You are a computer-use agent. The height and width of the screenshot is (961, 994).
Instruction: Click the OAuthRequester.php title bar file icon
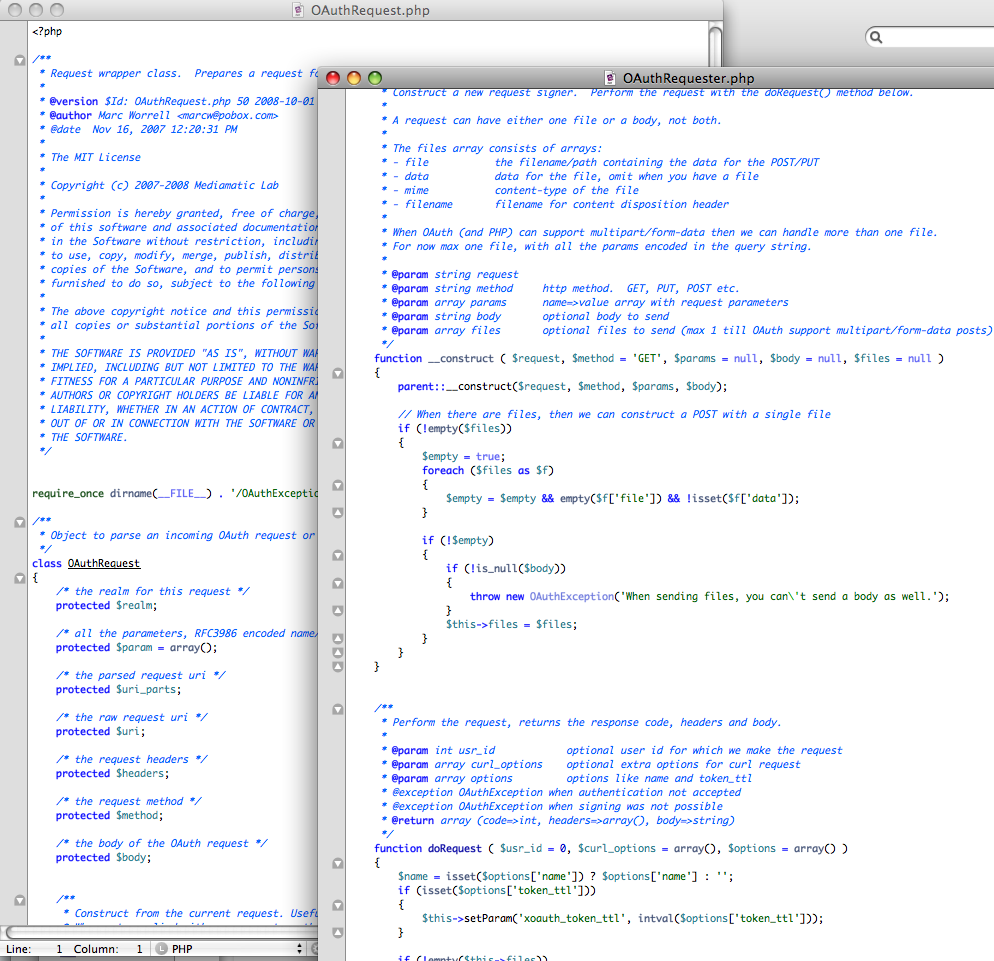(610, 78)
